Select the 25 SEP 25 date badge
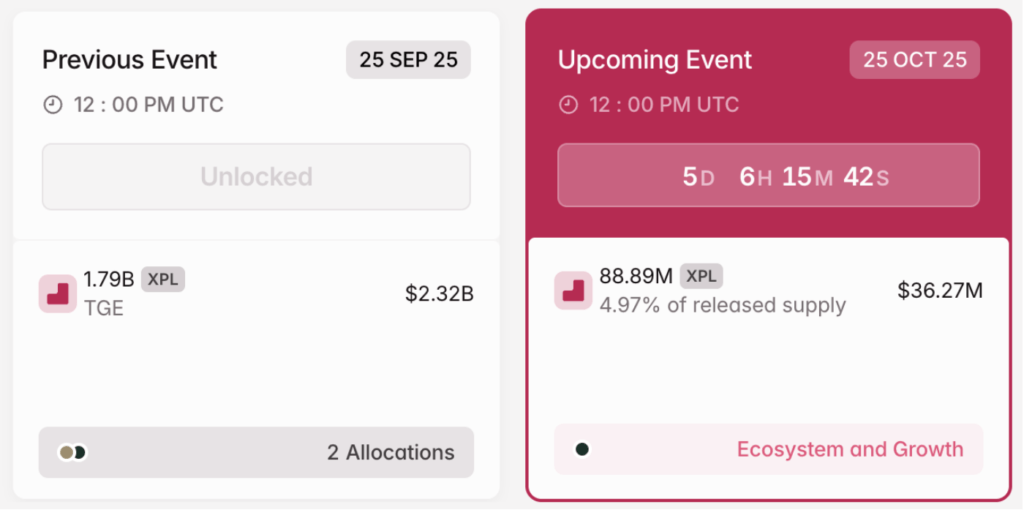This screenshot has height=521, width=1024. point(408,60)
